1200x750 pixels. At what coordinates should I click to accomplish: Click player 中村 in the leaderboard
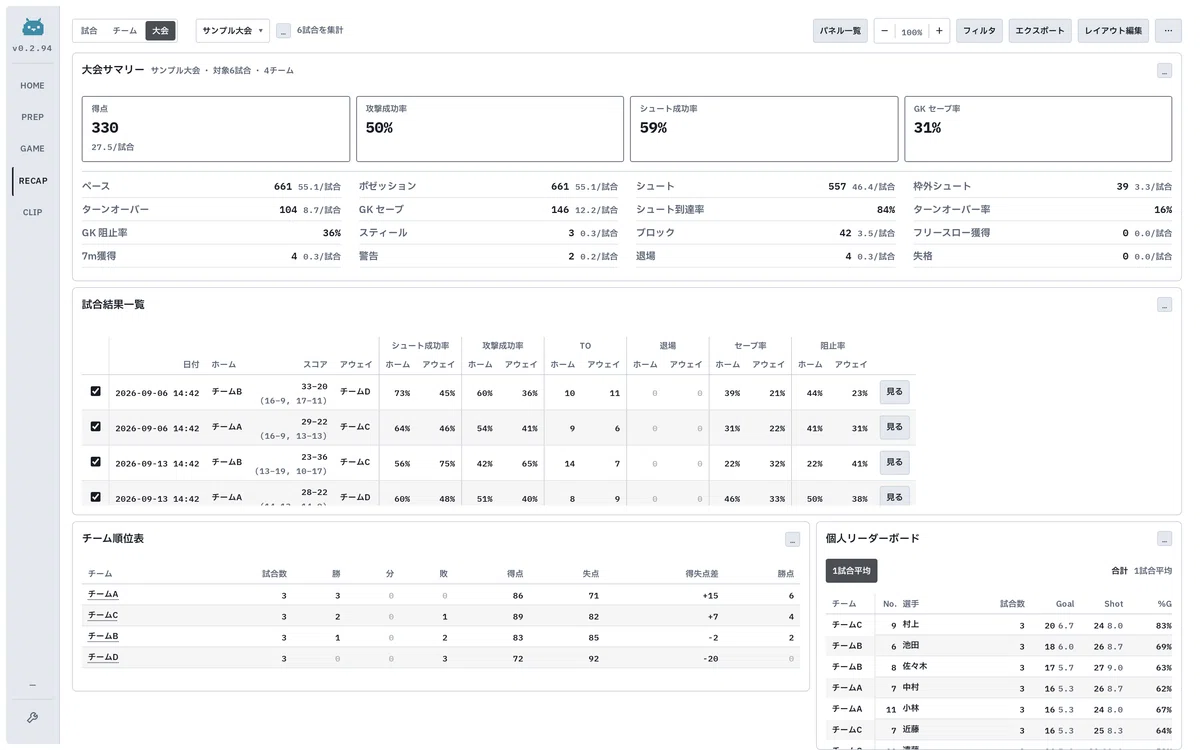(x=910, y=688)
